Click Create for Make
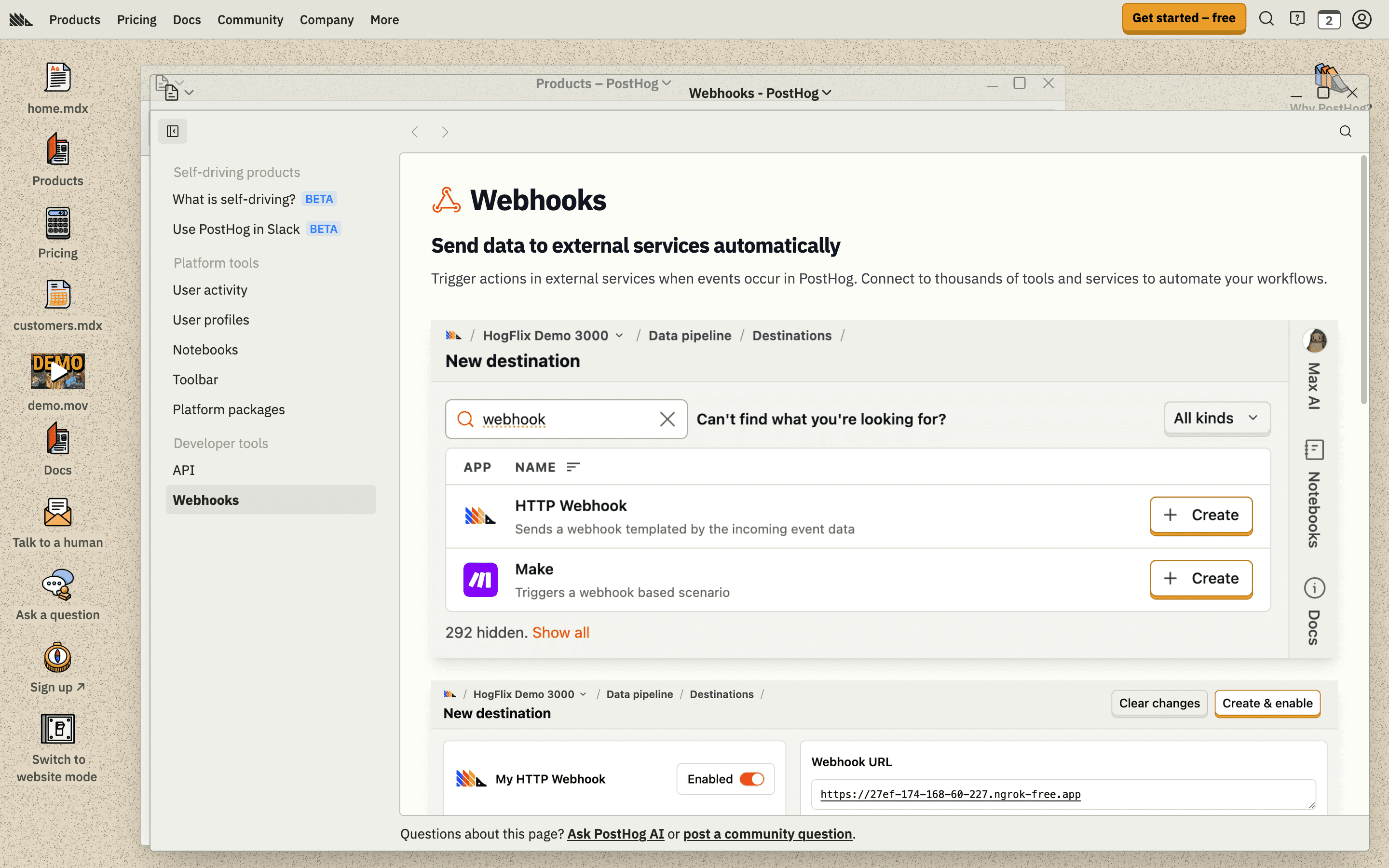 1201,578
